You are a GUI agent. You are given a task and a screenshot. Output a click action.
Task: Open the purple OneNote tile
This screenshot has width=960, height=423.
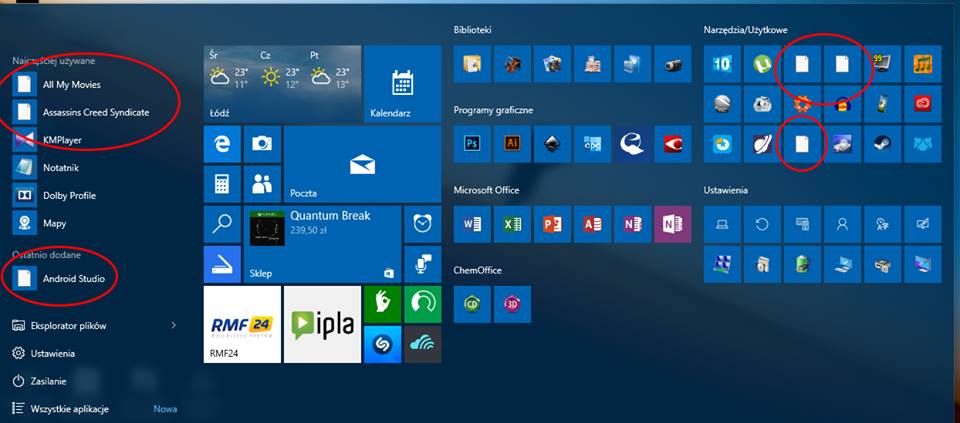672,224
